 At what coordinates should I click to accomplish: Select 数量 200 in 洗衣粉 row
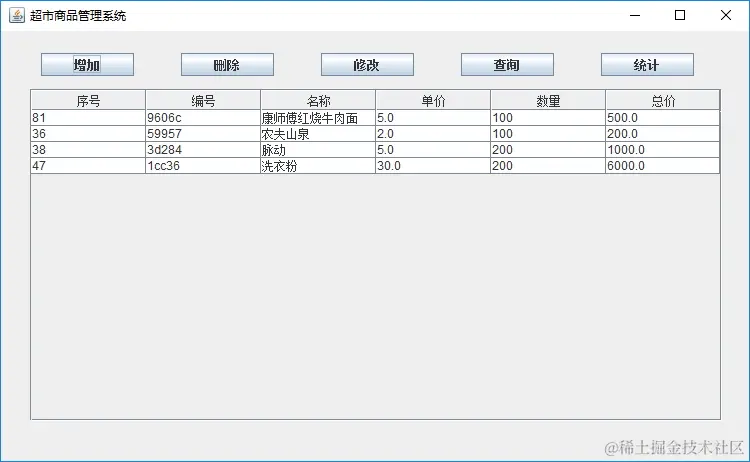548,166
